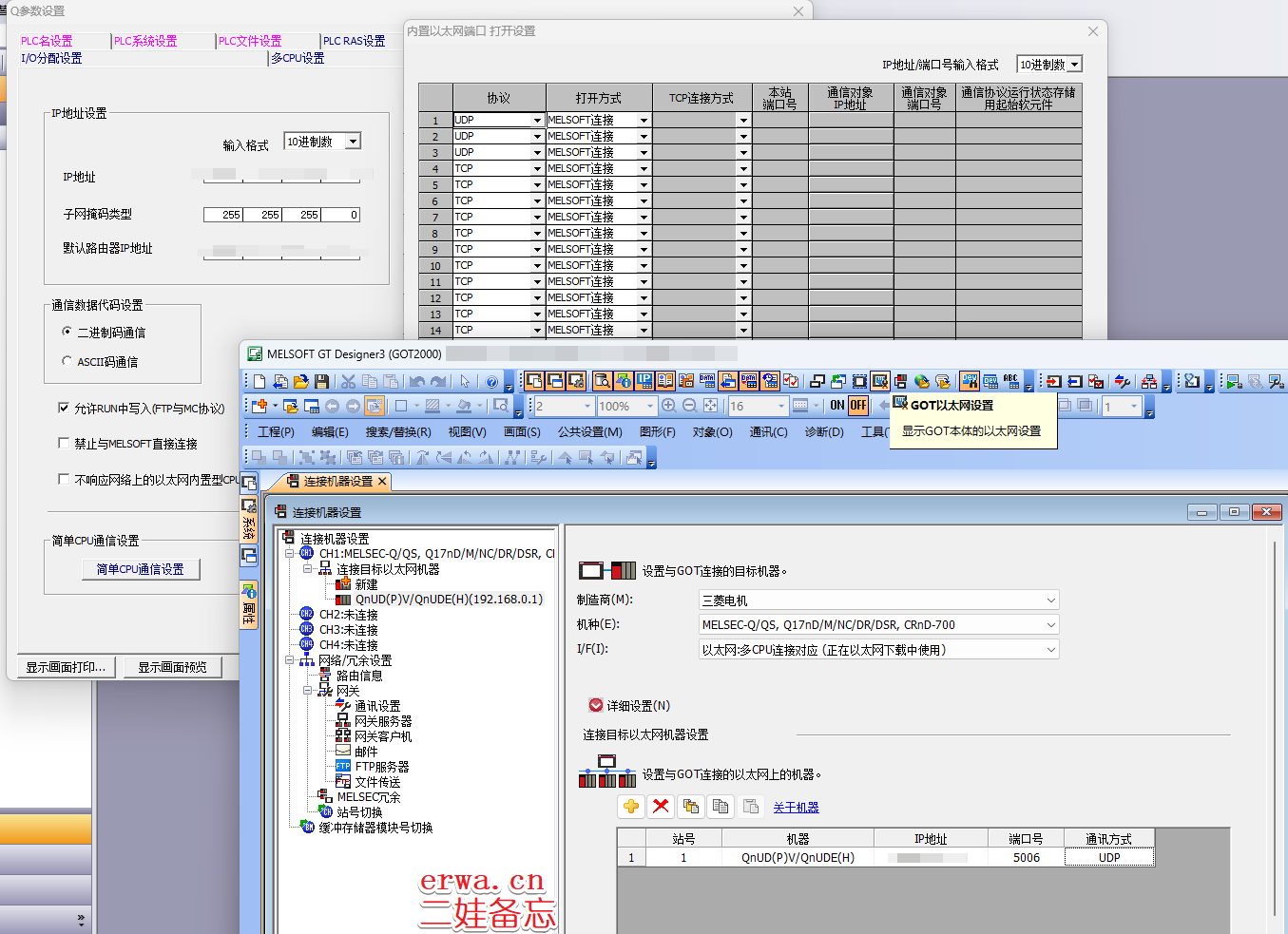
Task: Click the GOT Ethernet settings toolbar icon
Action: pyautogui.click(x=880, y=381)
